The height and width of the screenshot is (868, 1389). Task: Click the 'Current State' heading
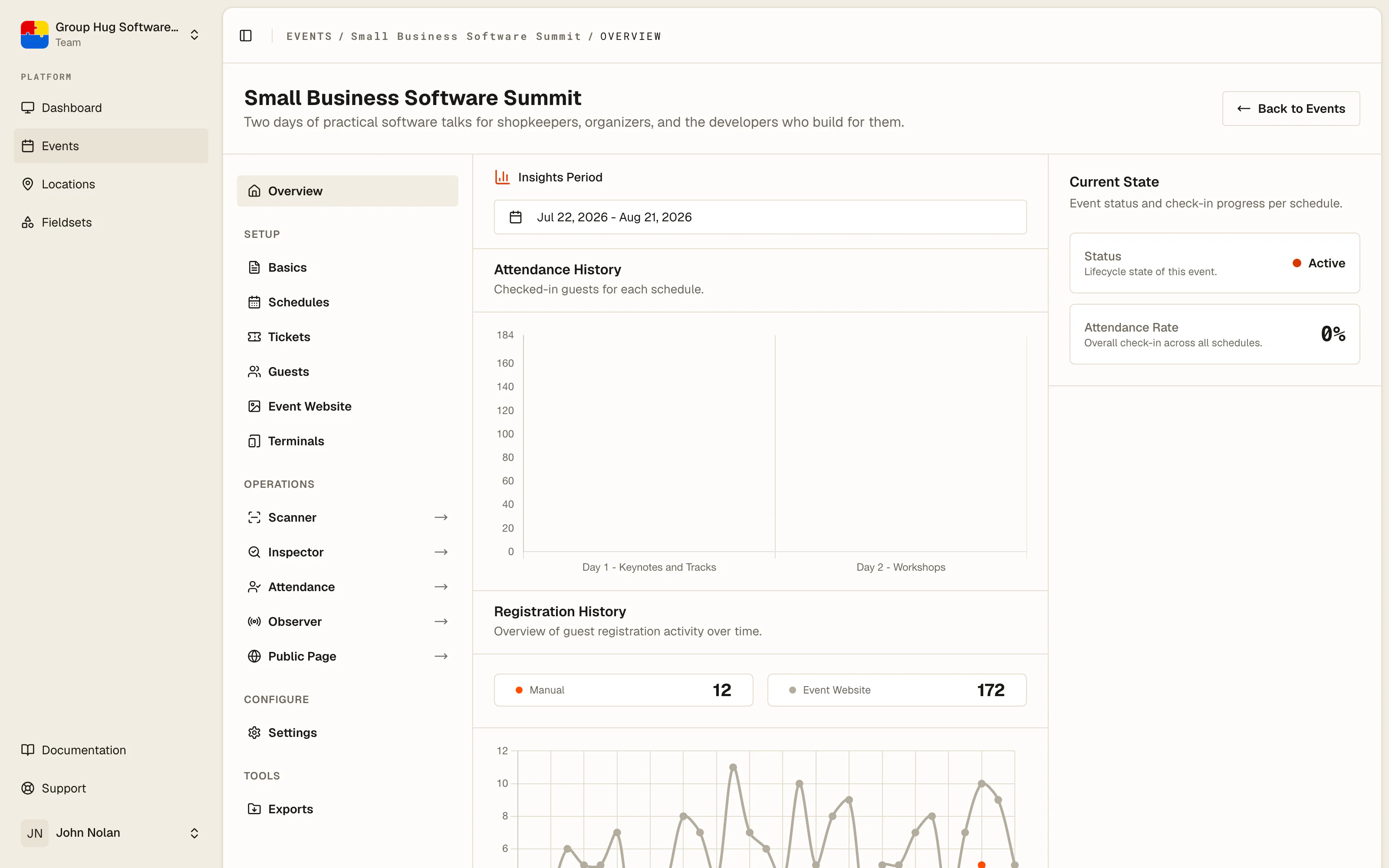tap(1114, 182)
